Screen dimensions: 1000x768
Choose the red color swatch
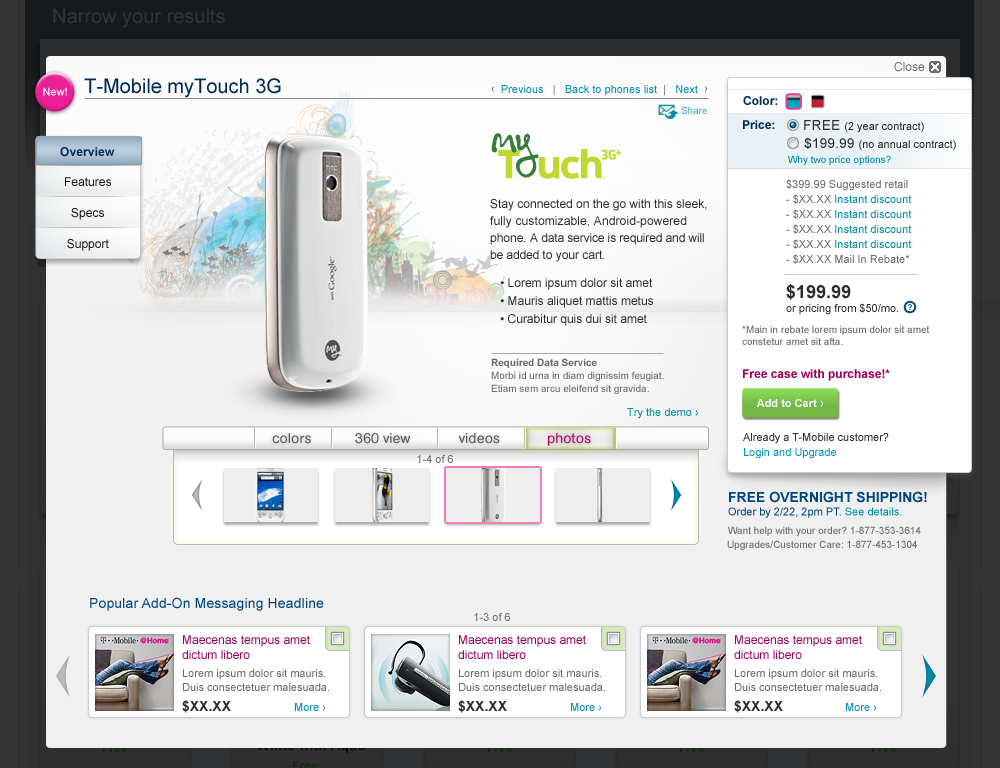coord(818,101)
